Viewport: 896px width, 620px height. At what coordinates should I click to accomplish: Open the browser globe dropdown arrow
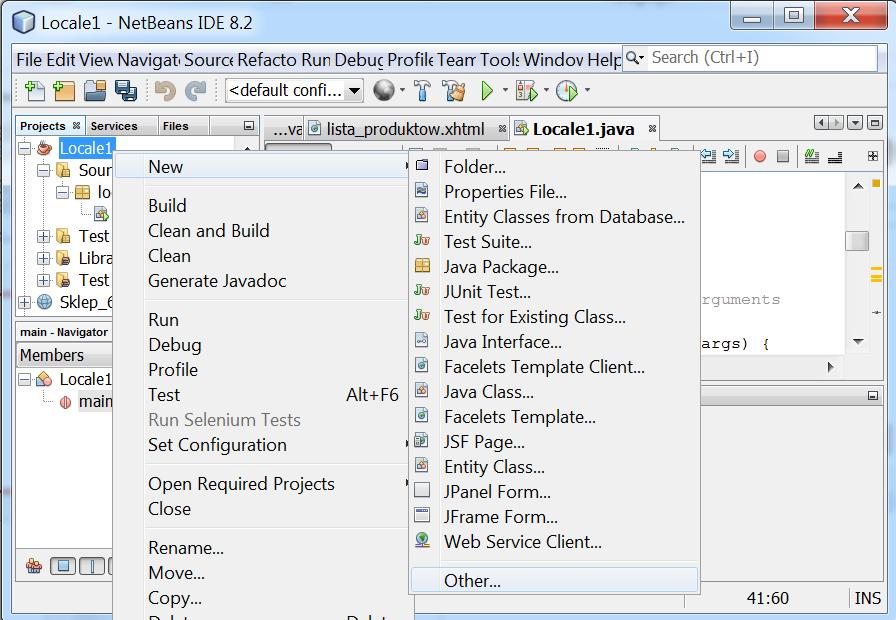tap(402, 90)
